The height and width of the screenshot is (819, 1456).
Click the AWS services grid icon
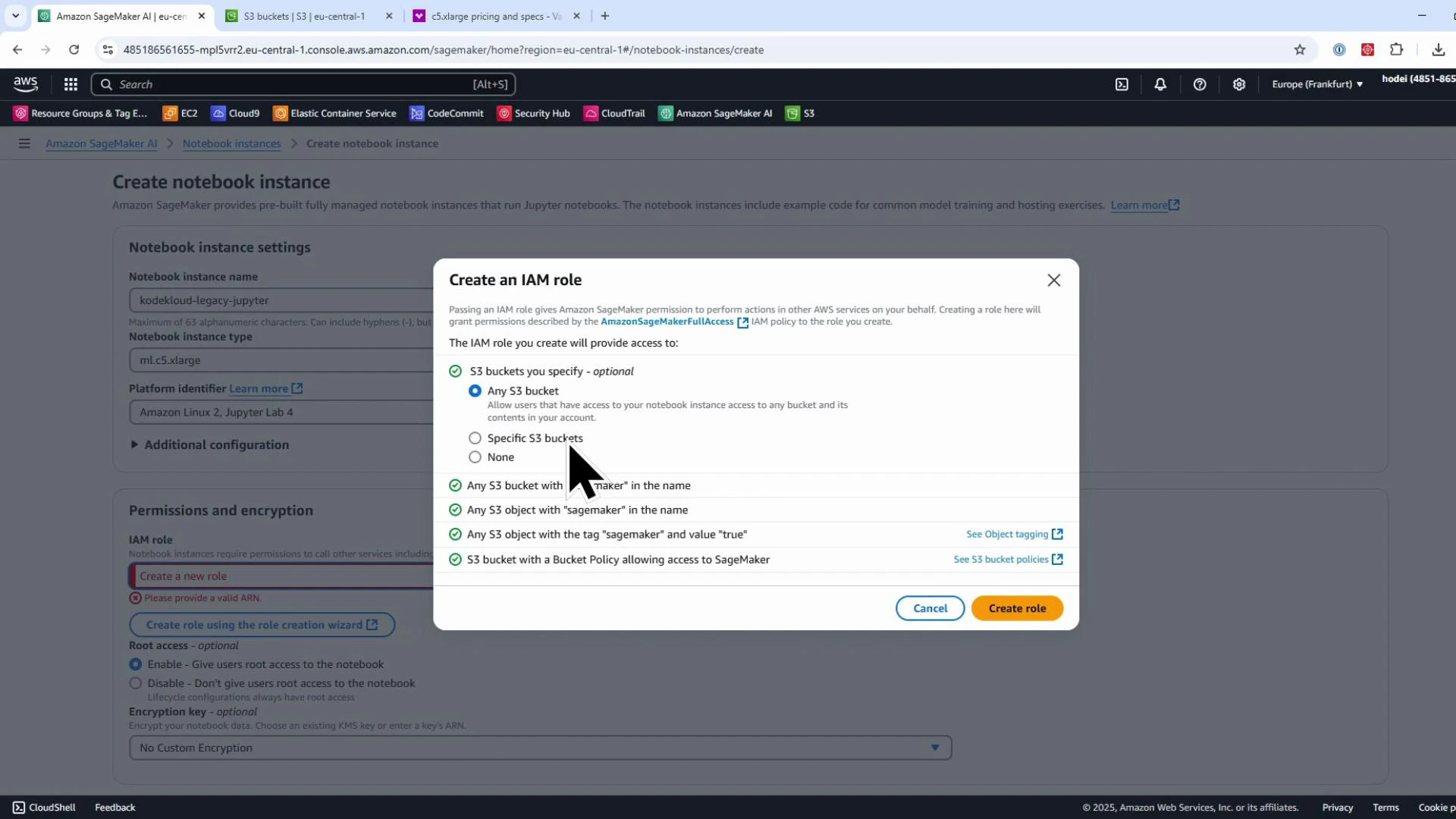(70, 84)
